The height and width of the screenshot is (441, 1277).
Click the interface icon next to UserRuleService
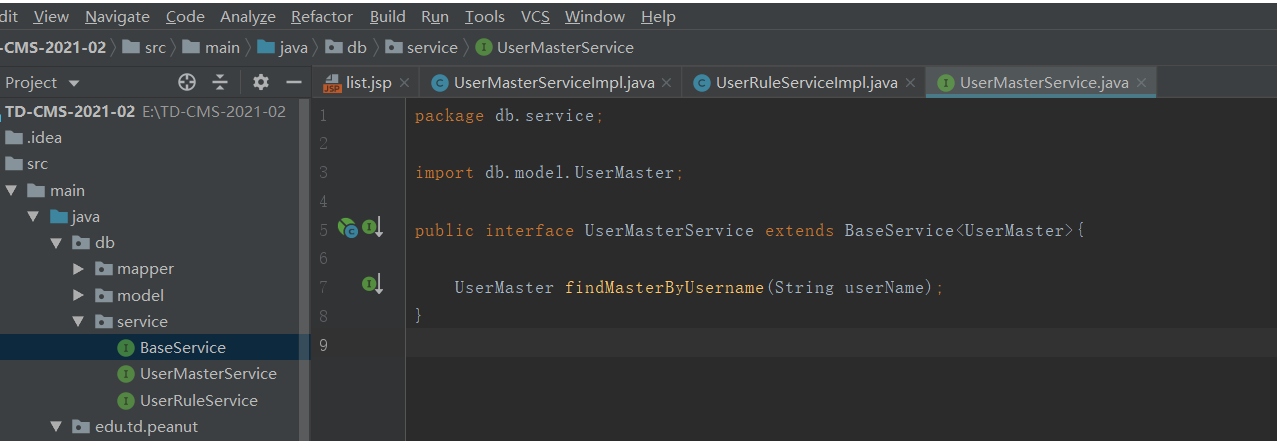pos(125,400)
